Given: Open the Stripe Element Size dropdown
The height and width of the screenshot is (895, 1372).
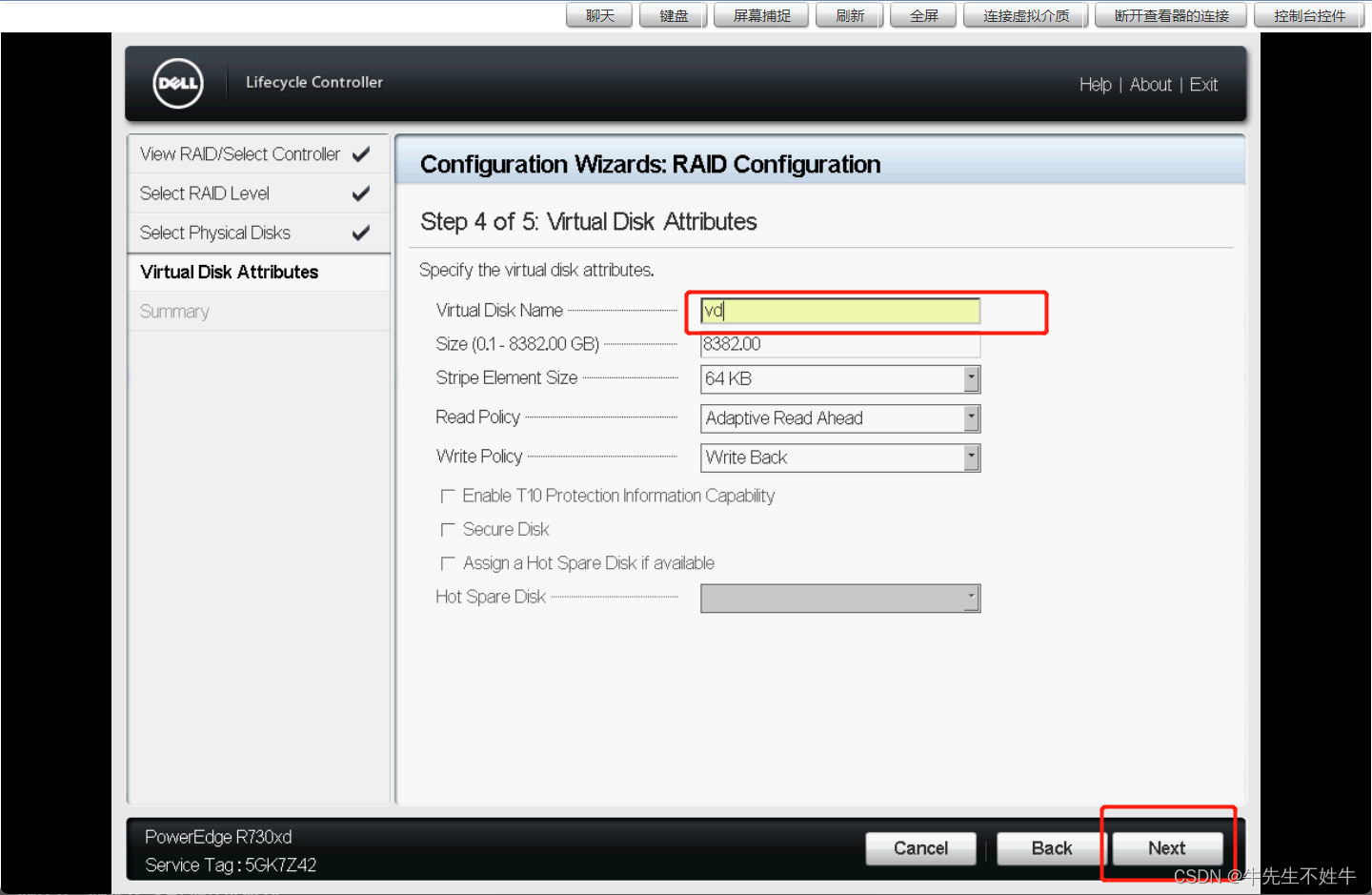Looking at the screenshot, I should pyautogui.click(x=840, y=379).
